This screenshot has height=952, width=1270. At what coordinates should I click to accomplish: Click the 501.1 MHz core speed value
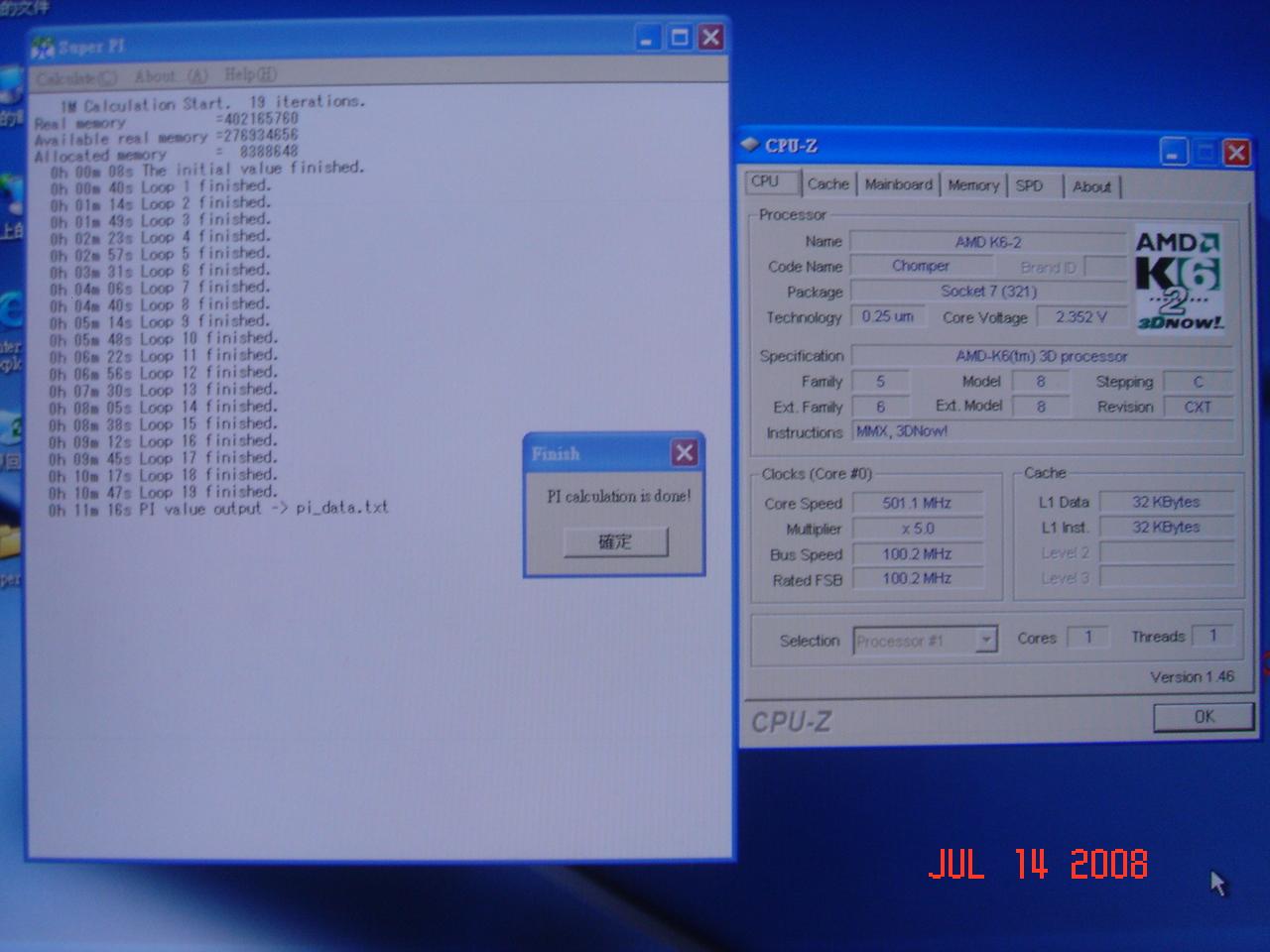tap(917, 504)
